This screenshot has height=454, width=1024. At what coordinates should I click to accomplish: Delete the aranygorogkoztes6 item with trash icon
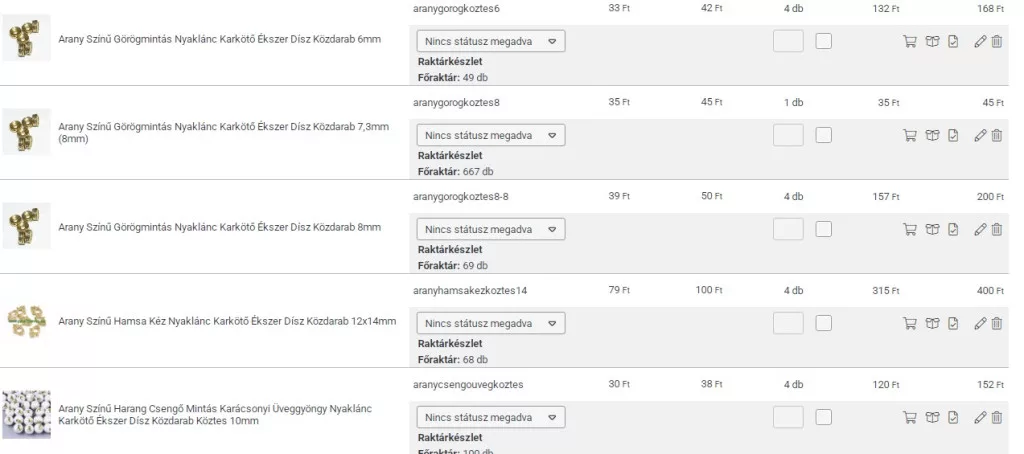[x=997, y=42]
